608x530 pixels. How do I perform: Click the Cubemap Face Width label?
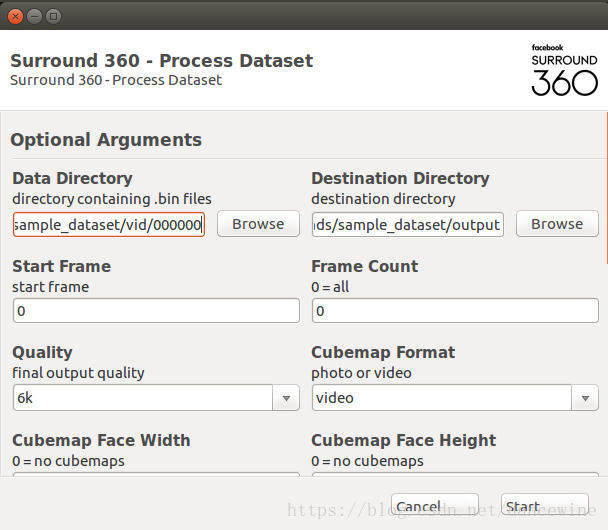[101, 440]
